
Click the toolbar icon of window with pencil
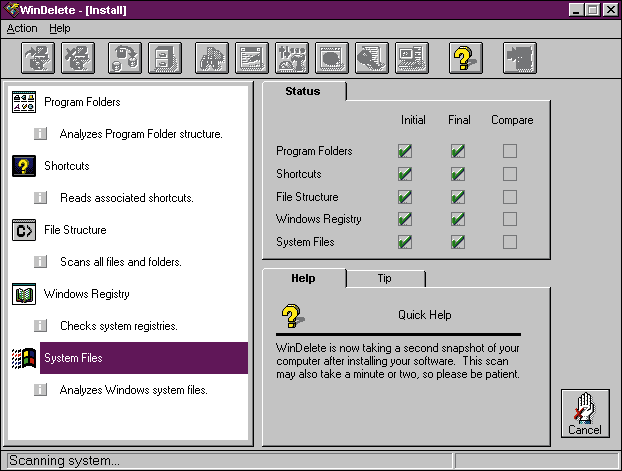[x=252, y=58]
